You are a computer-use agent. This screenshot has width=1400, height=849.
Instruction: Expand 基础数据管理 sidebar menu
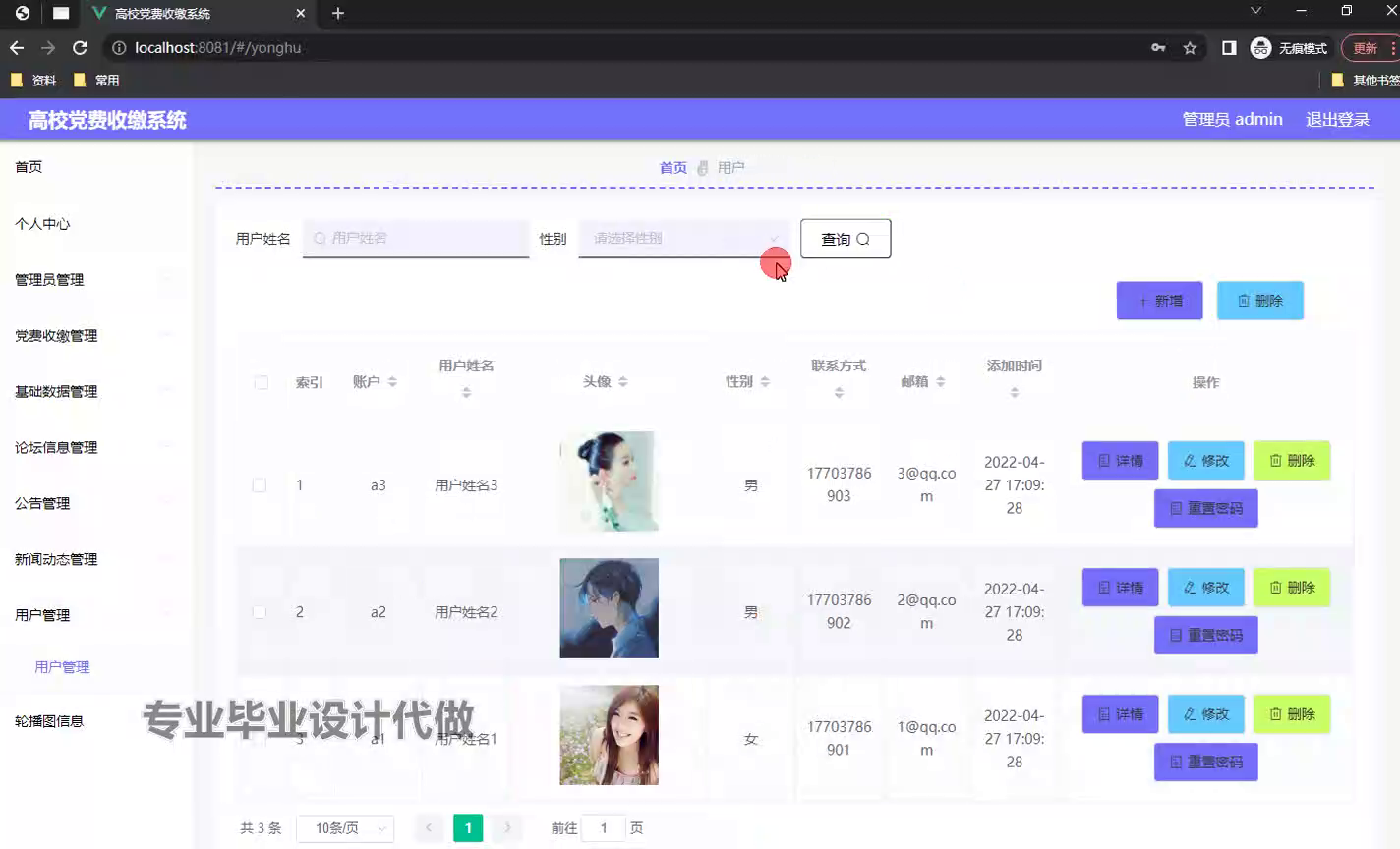tap(95, 392)
